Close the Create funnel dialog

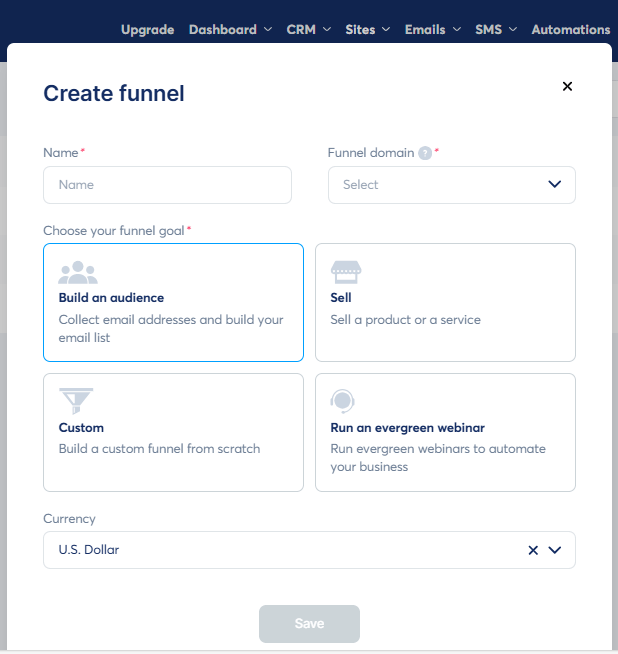[x=567, y=86]
